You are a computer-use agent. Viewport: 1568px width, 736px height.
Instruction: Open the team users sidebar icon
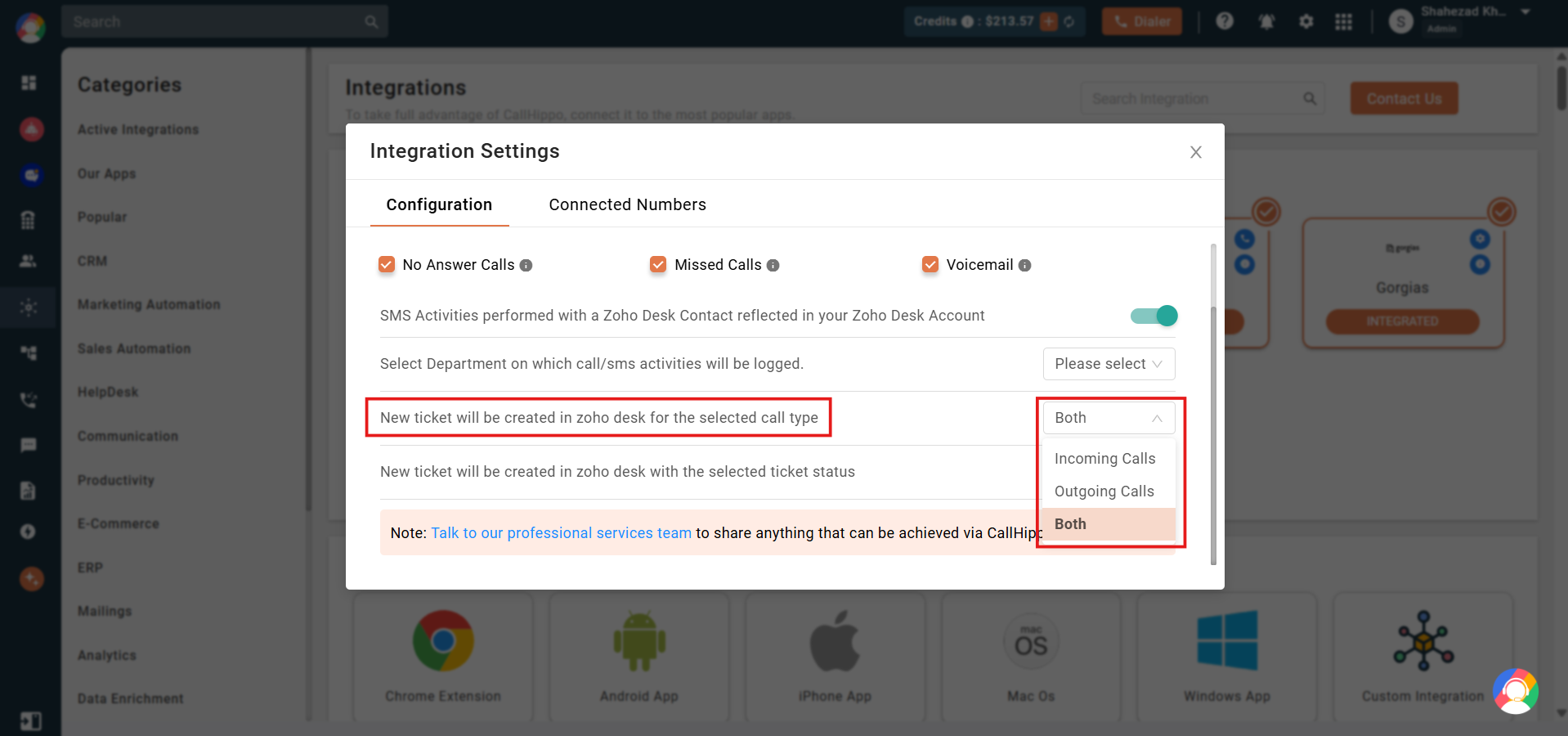pos(29,261)
